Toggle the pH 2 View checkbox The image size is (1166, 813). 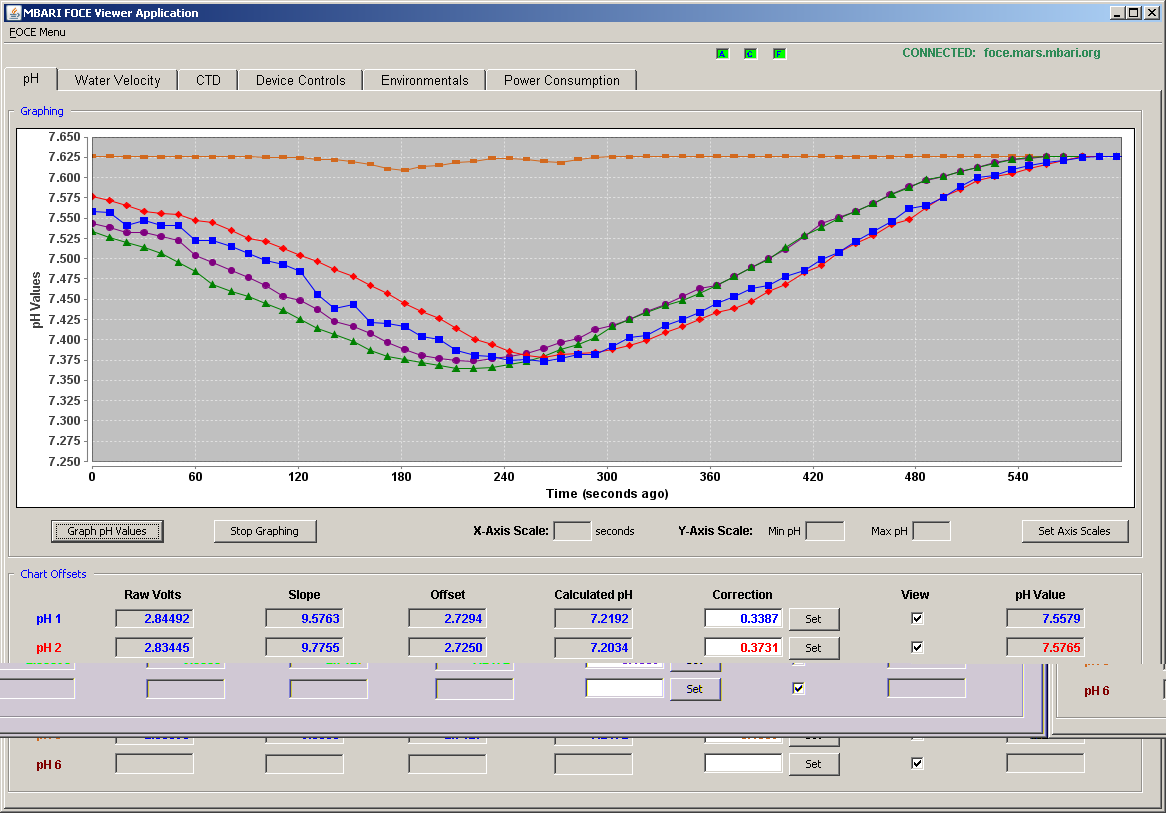point(917,647)
